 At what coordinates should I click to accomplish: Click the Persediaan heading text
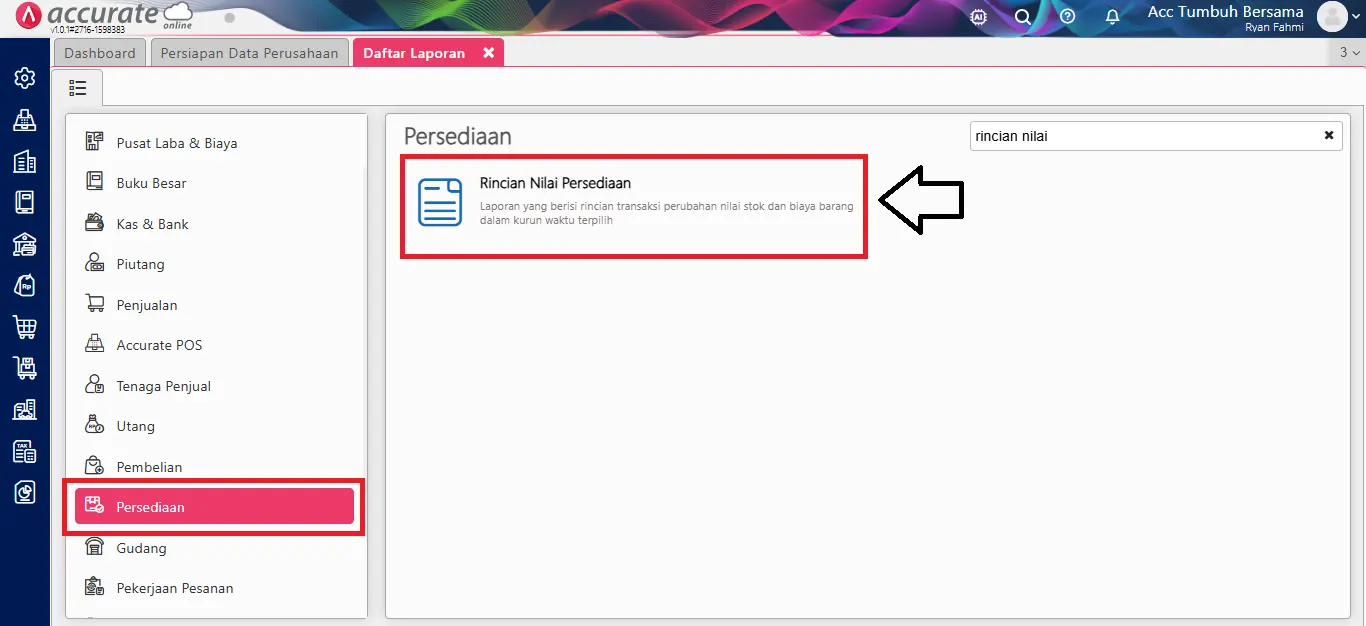pos(457,136)
